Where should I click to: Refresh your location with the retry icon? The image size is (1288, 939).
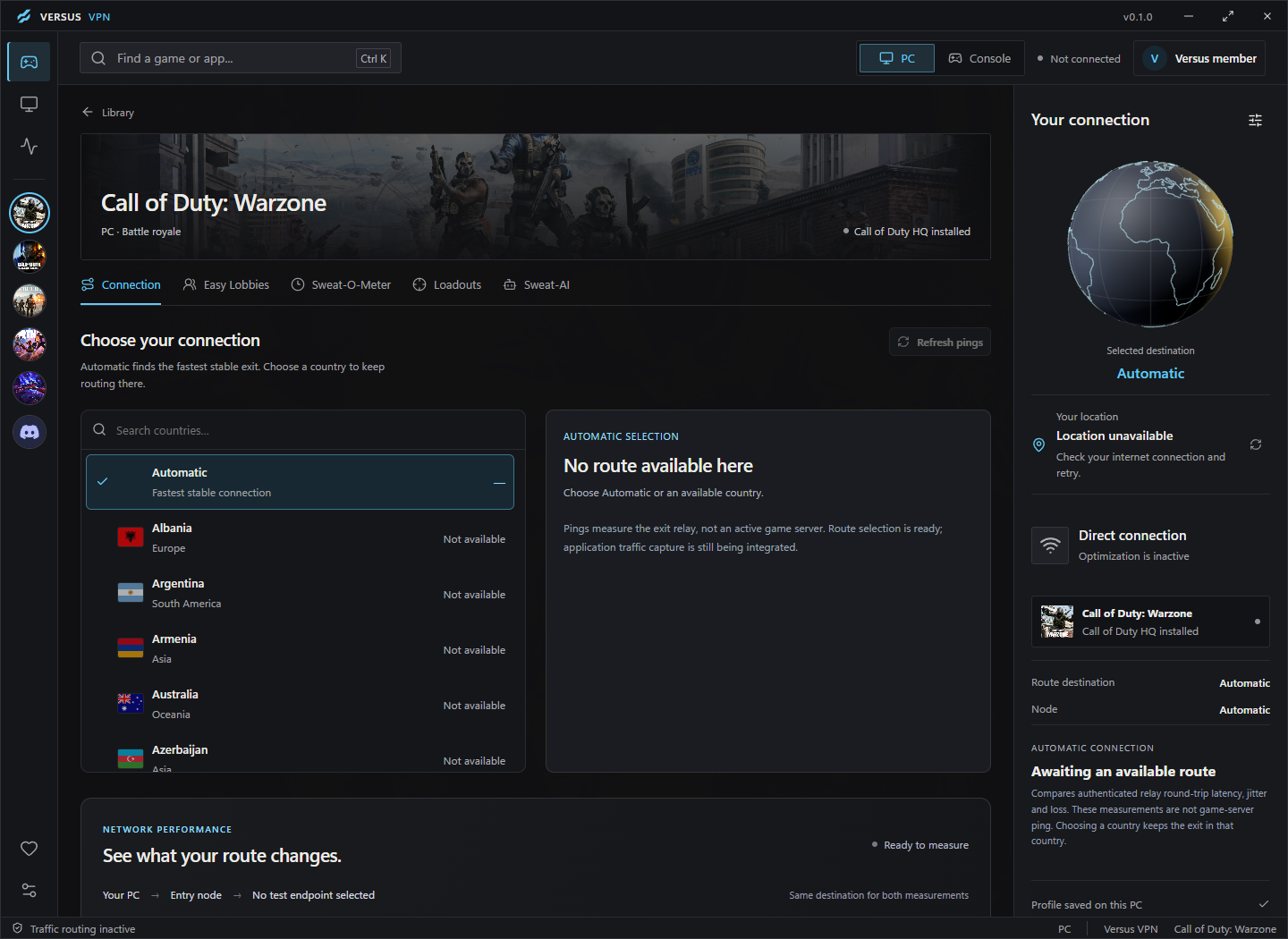coord(1256,444)
